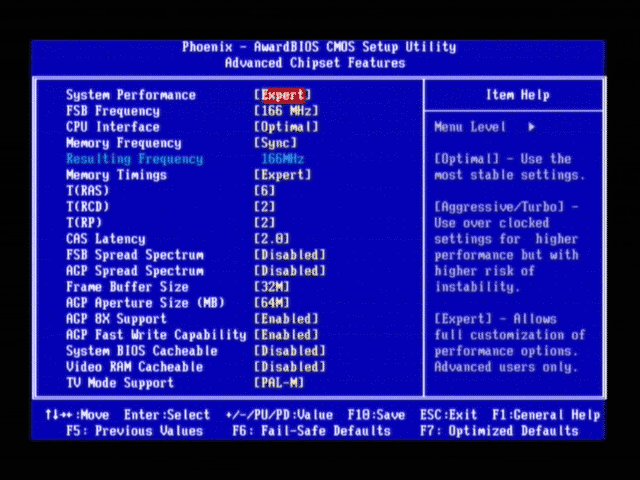
Task: Click the Item Help panel heading
Action: 518,95
